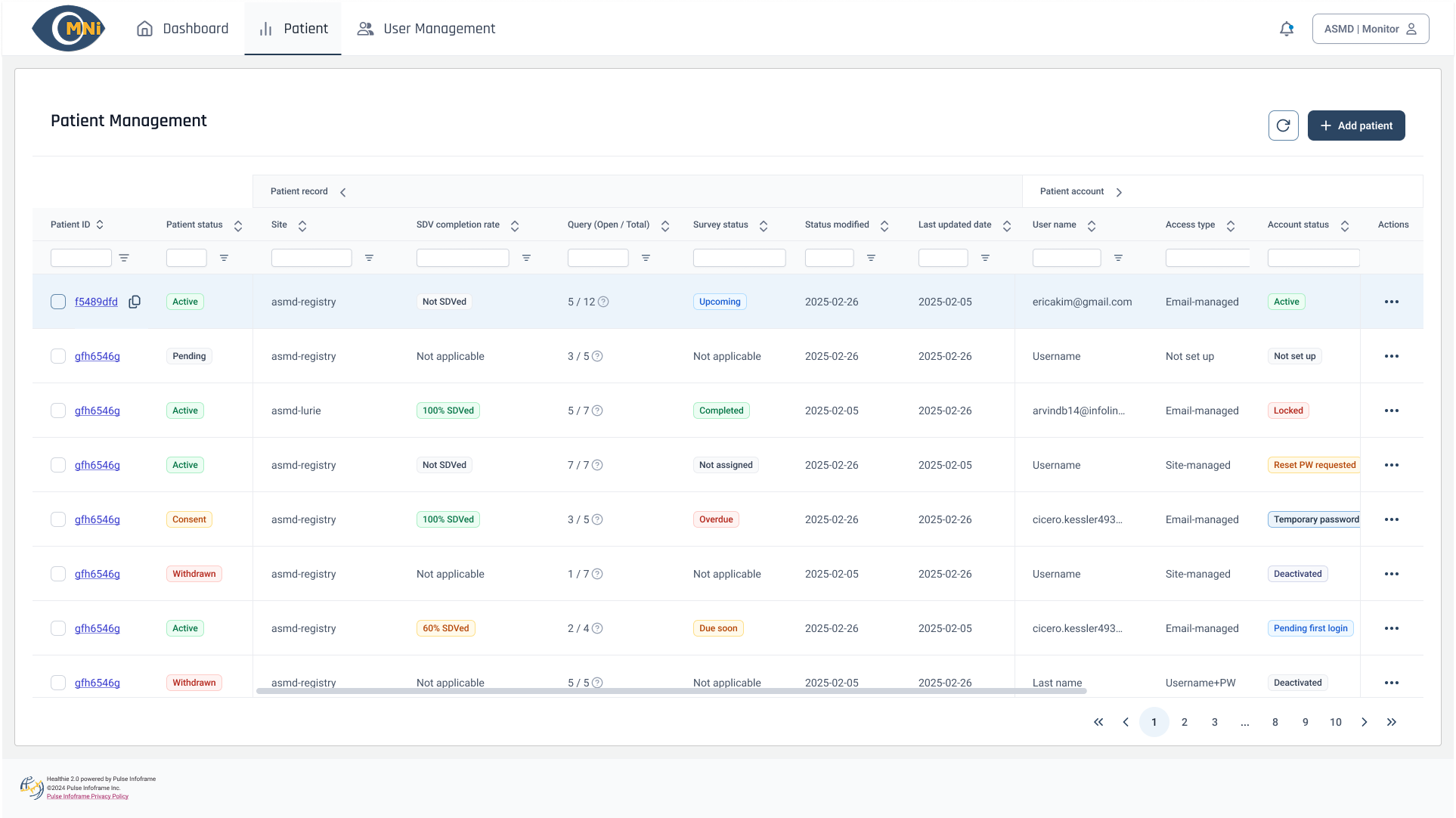Screen dimensions: 1456x818
Task: Sort by Patient ID column
Action: (100, 225)
